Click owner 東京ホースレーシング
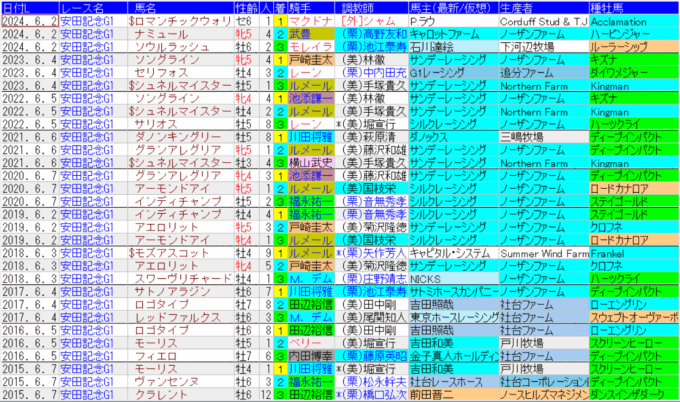680x402 pixels. [x=453, y=317]
